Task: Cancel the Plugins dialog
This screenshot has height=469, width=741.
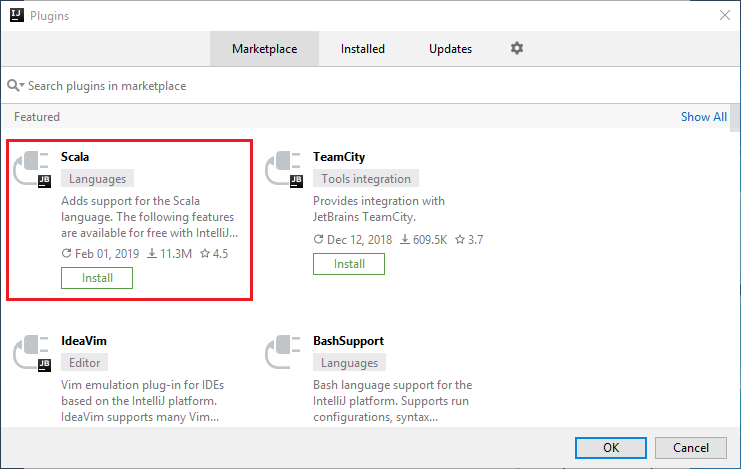Action: point(690,448)
